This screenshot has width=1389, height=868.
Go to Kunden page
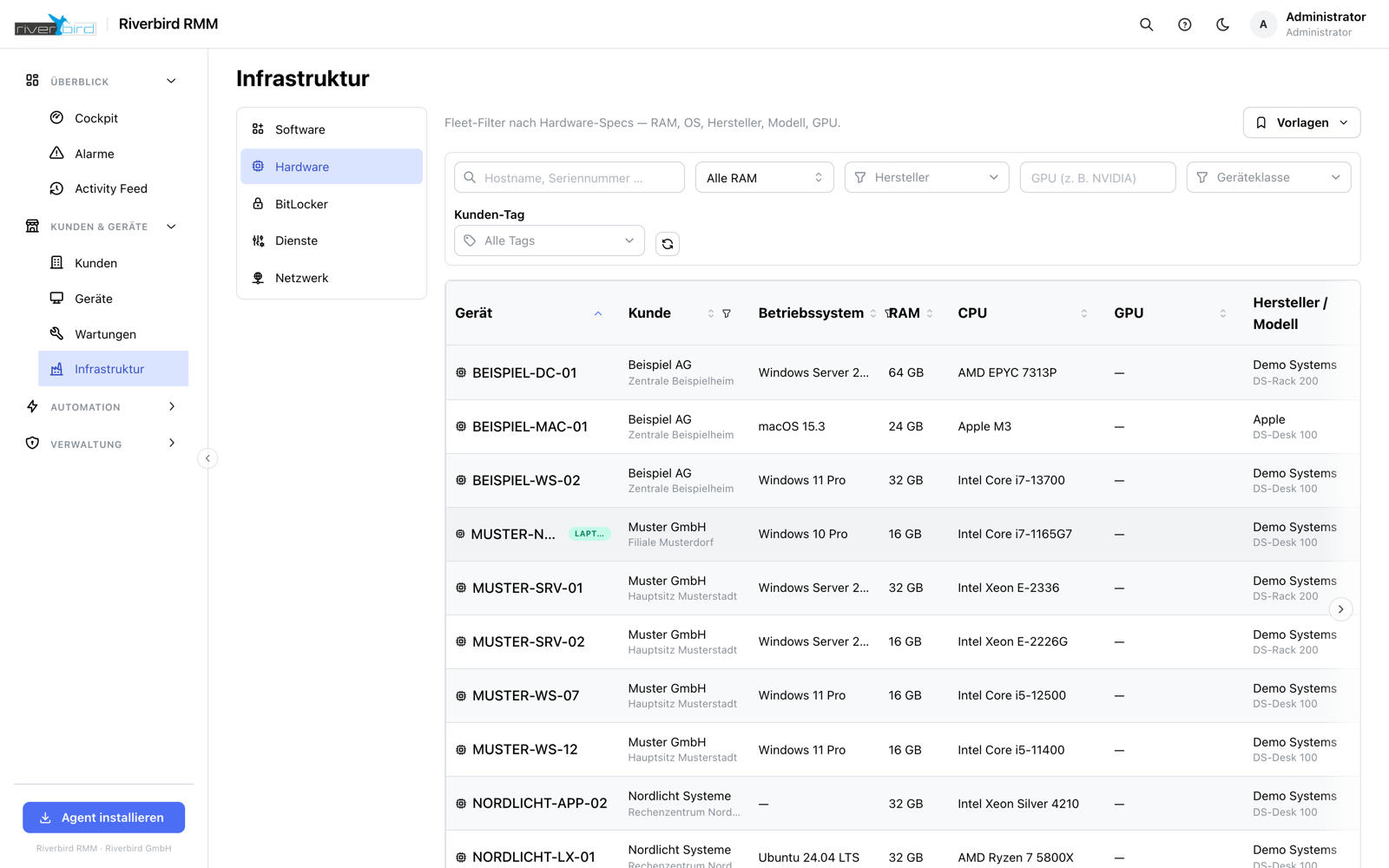114,263
